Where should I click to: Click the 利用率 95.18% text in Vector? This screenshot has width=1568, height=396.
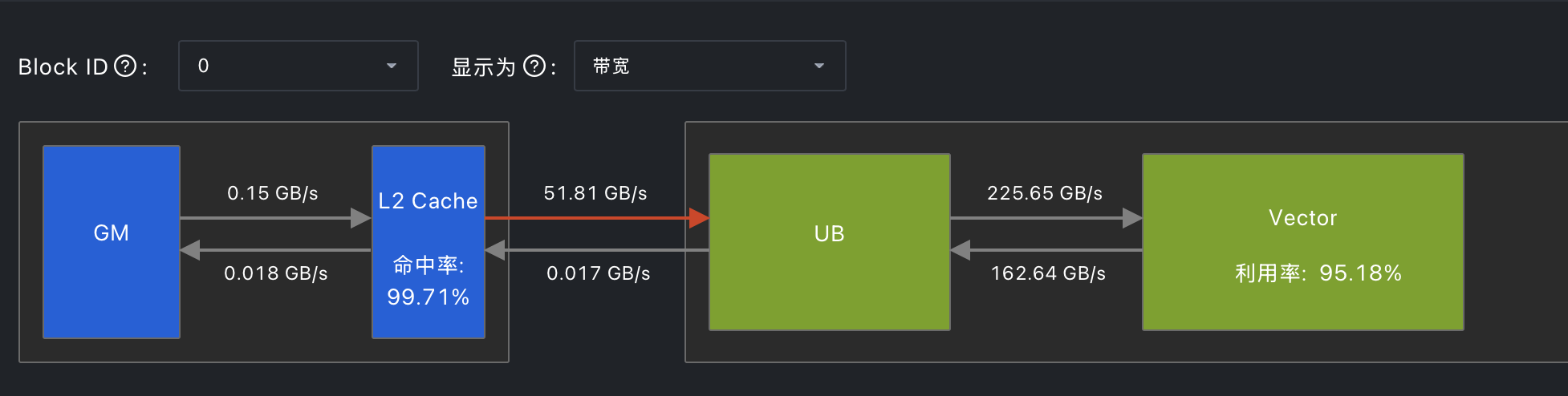(1318, 273)
